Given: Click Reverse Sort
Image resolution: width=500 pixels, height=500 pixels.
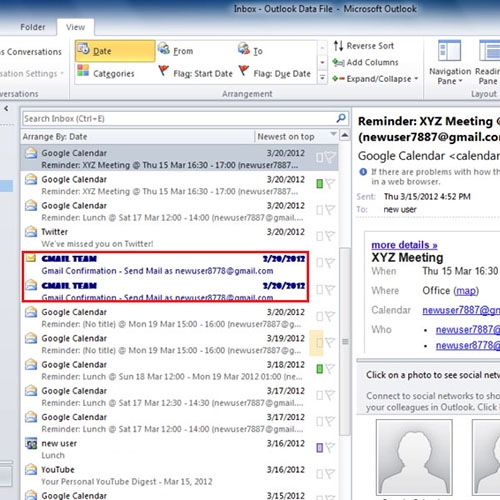Looking at the screenshot, I should click(364, 46).
